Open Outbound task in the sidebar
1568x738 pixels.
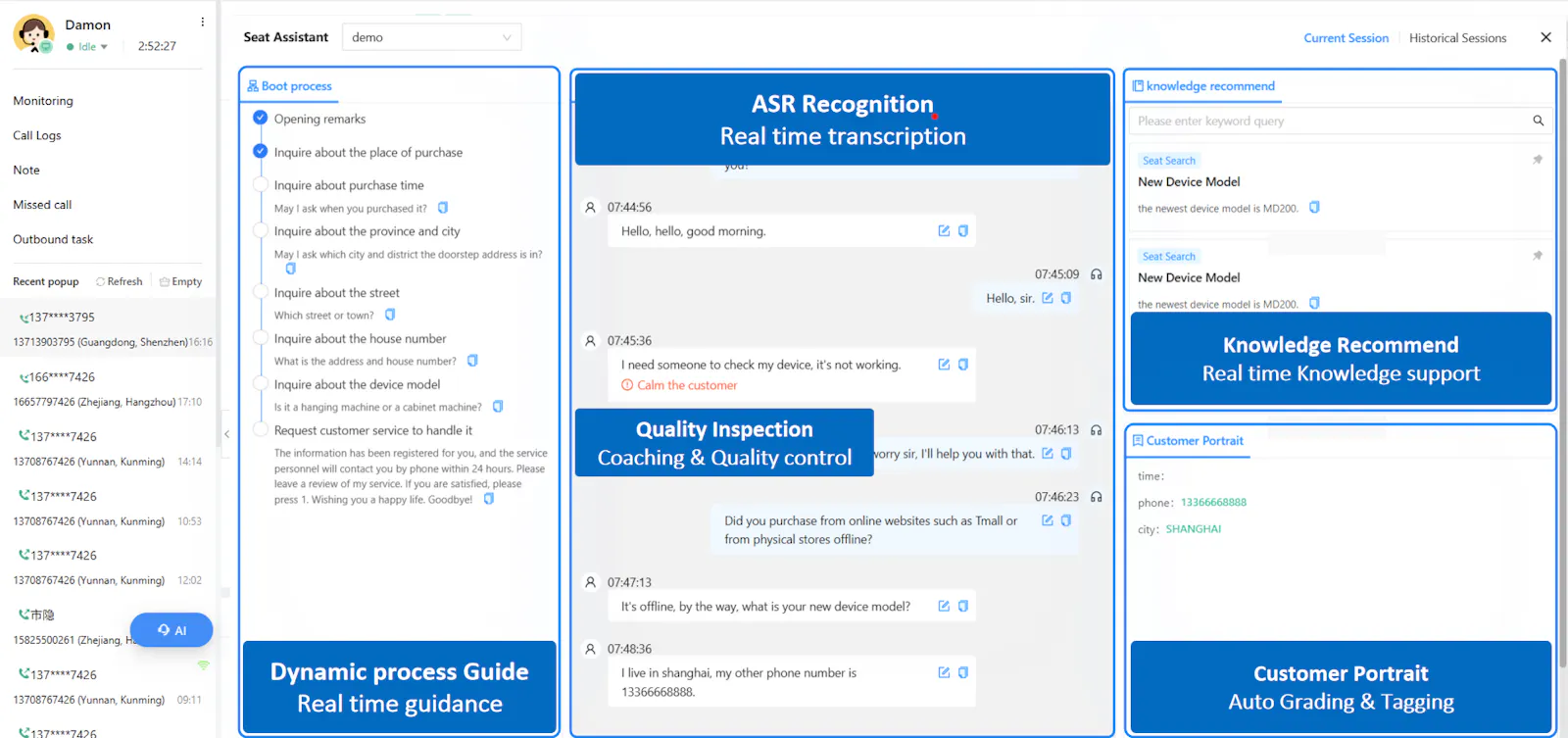point(53,239)
